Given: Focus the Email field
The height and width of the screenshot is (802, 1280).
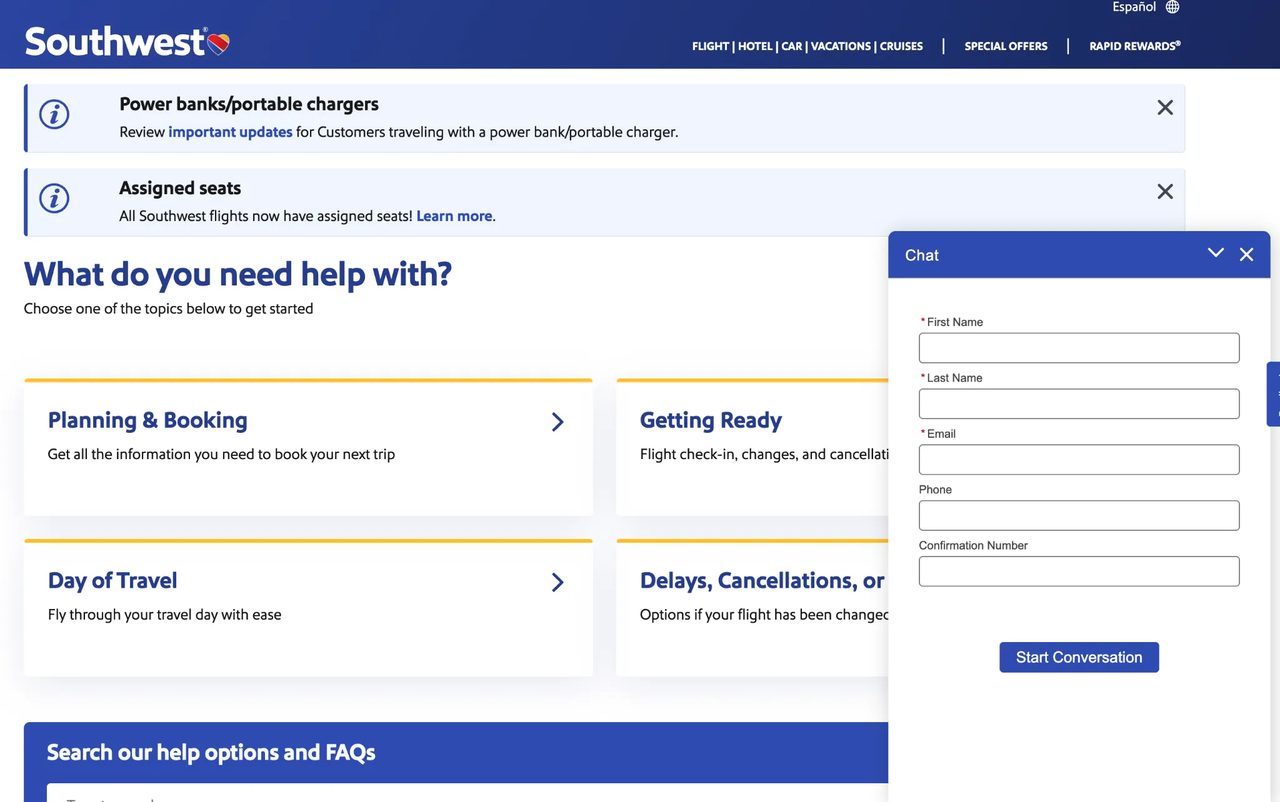Looking at the screenshot, I should pyautogui.click(x=1079, y=460).
